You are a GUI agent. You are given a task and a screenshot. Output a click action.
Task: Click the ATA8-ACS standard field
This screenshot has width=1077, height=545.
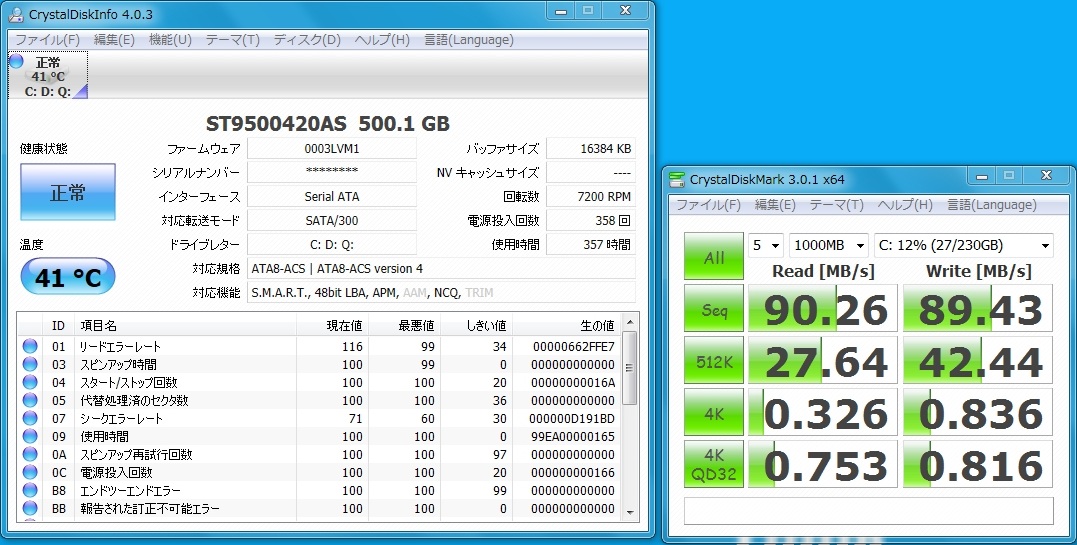(441, 269)
